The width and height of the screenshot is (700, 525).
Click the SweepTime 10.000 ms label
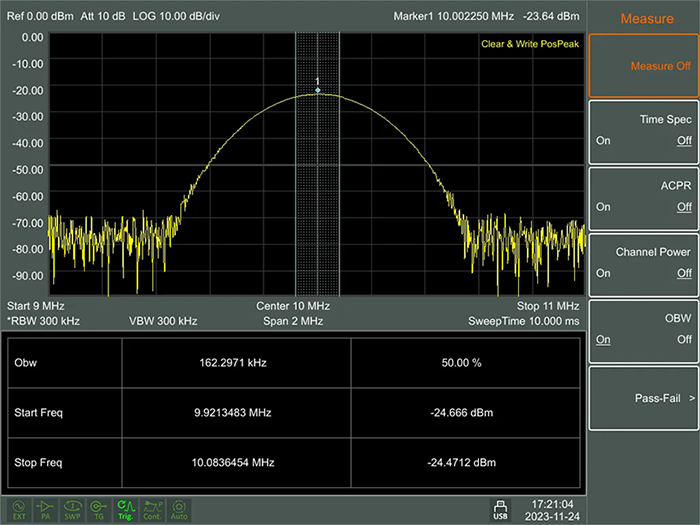click(x=524, y=321)
